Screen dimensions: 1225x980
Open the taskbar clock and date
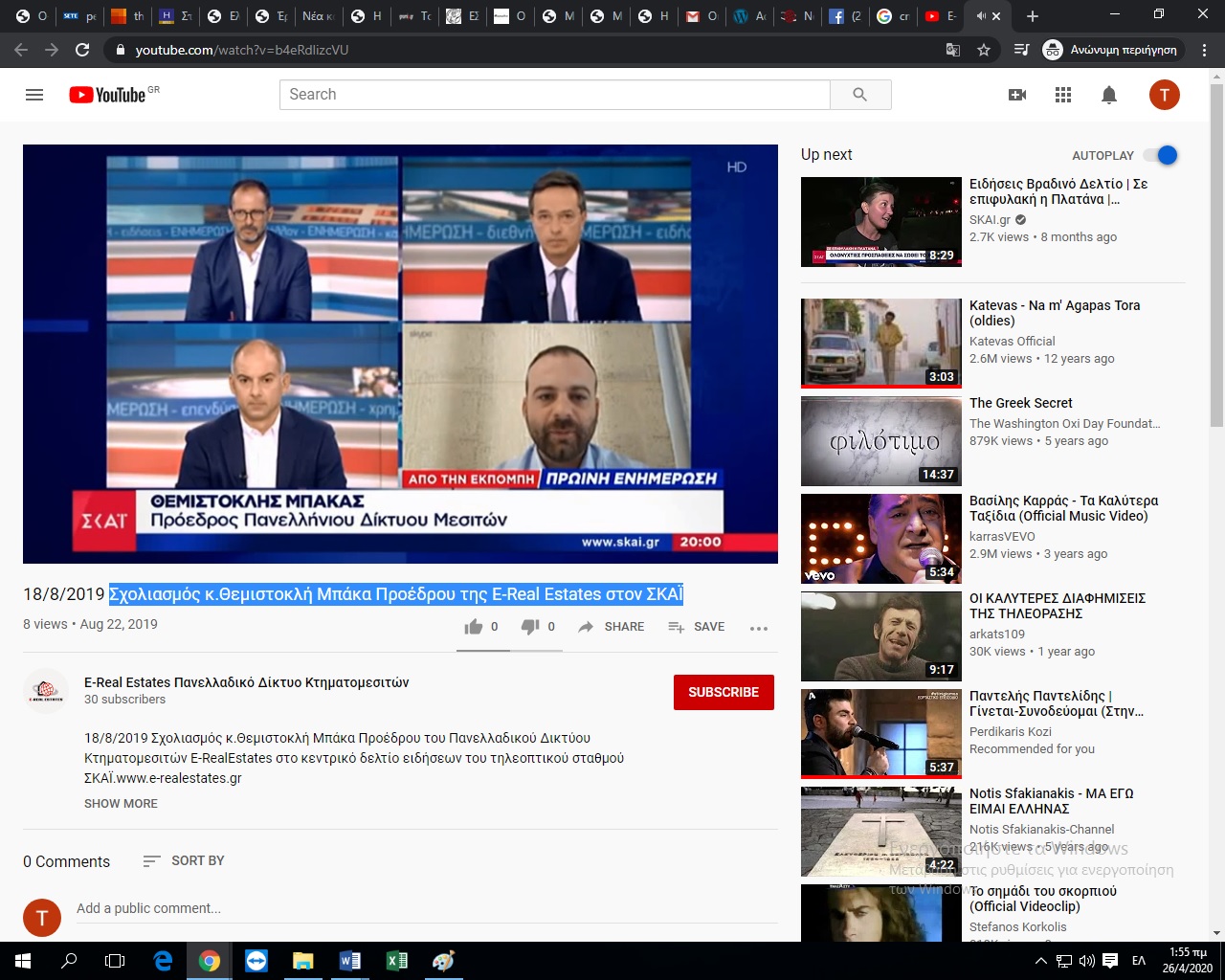pos(1187,961)
